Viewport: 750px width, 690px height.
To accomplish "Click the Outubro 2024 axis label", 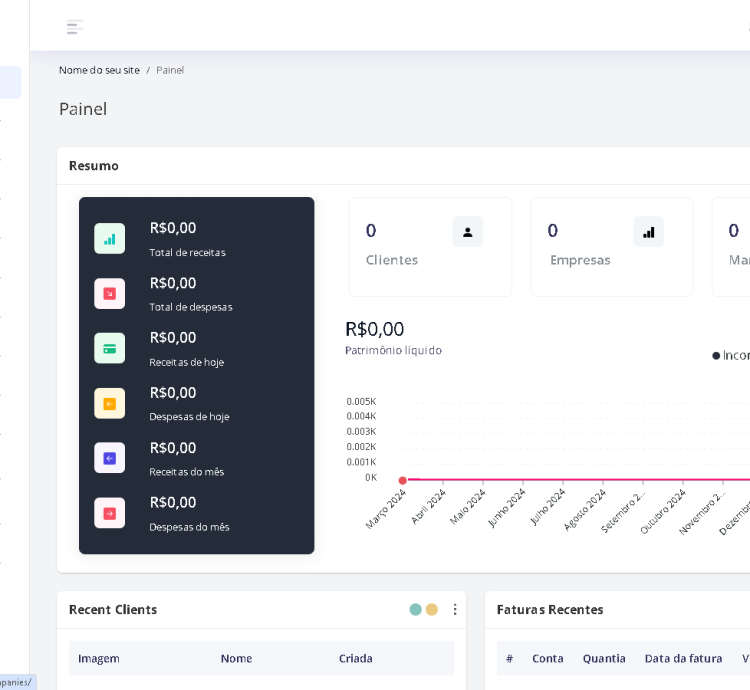I will coord(662,512).
